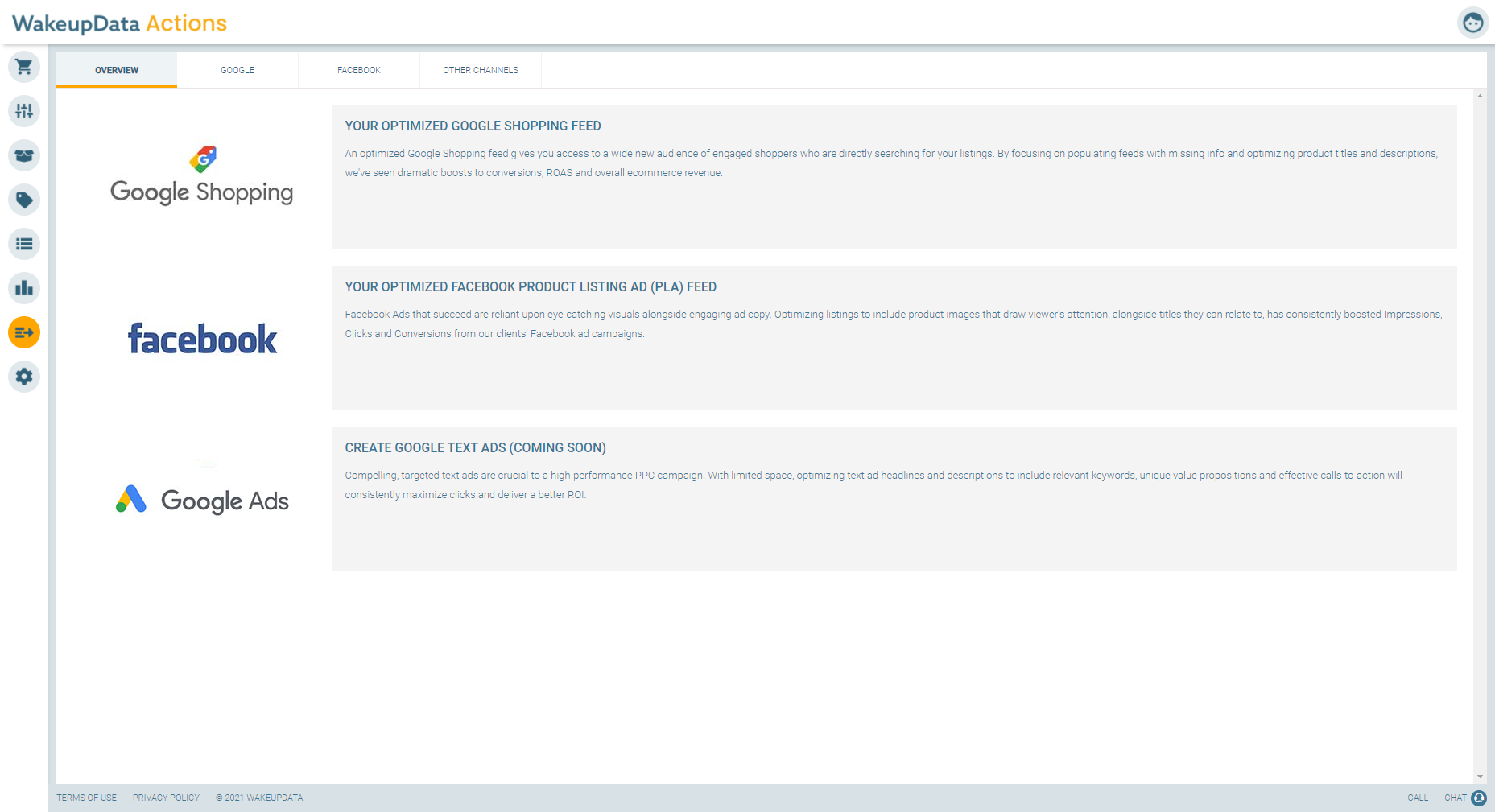Viewport: 1495px width, 812px height.
Task: Open the user avatar profile icon
Action: [1472, 23]
